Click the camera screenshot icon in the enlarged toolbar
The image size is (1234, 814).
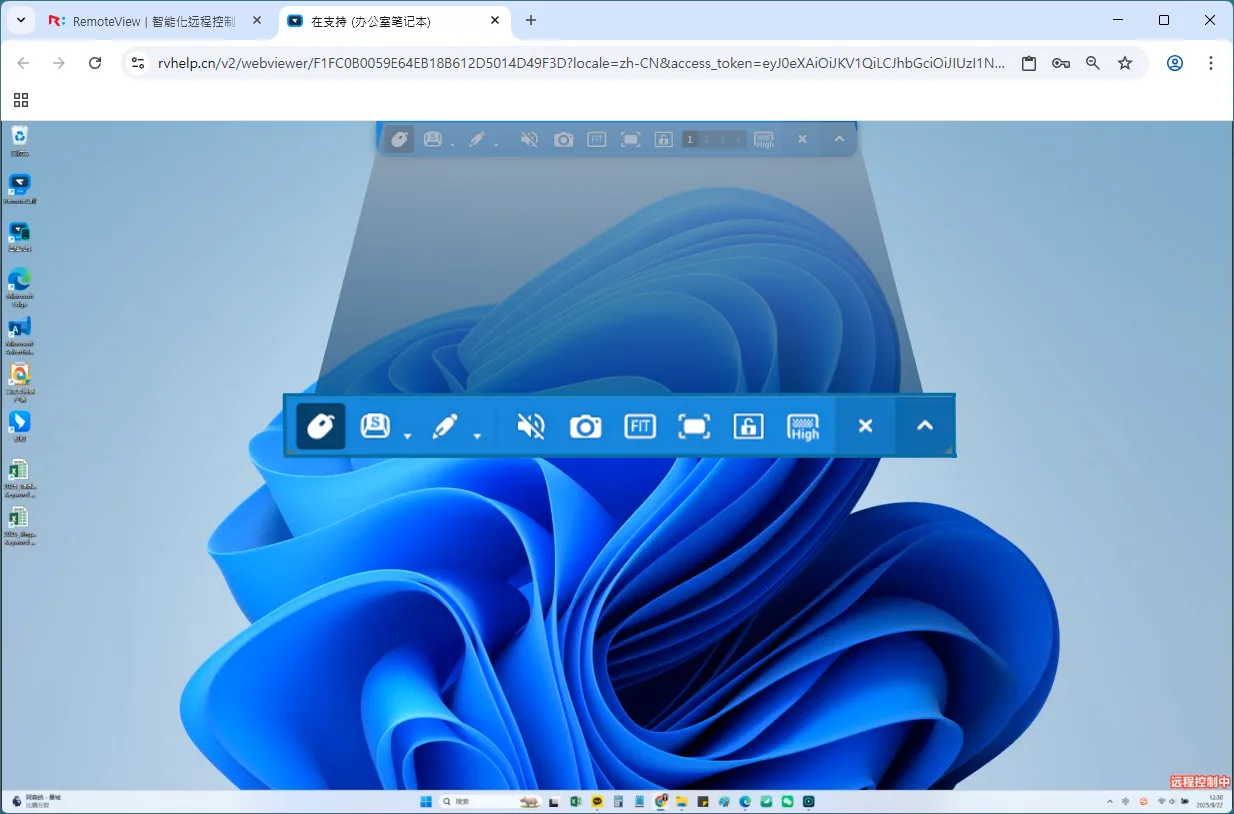[x=585, y=427]
